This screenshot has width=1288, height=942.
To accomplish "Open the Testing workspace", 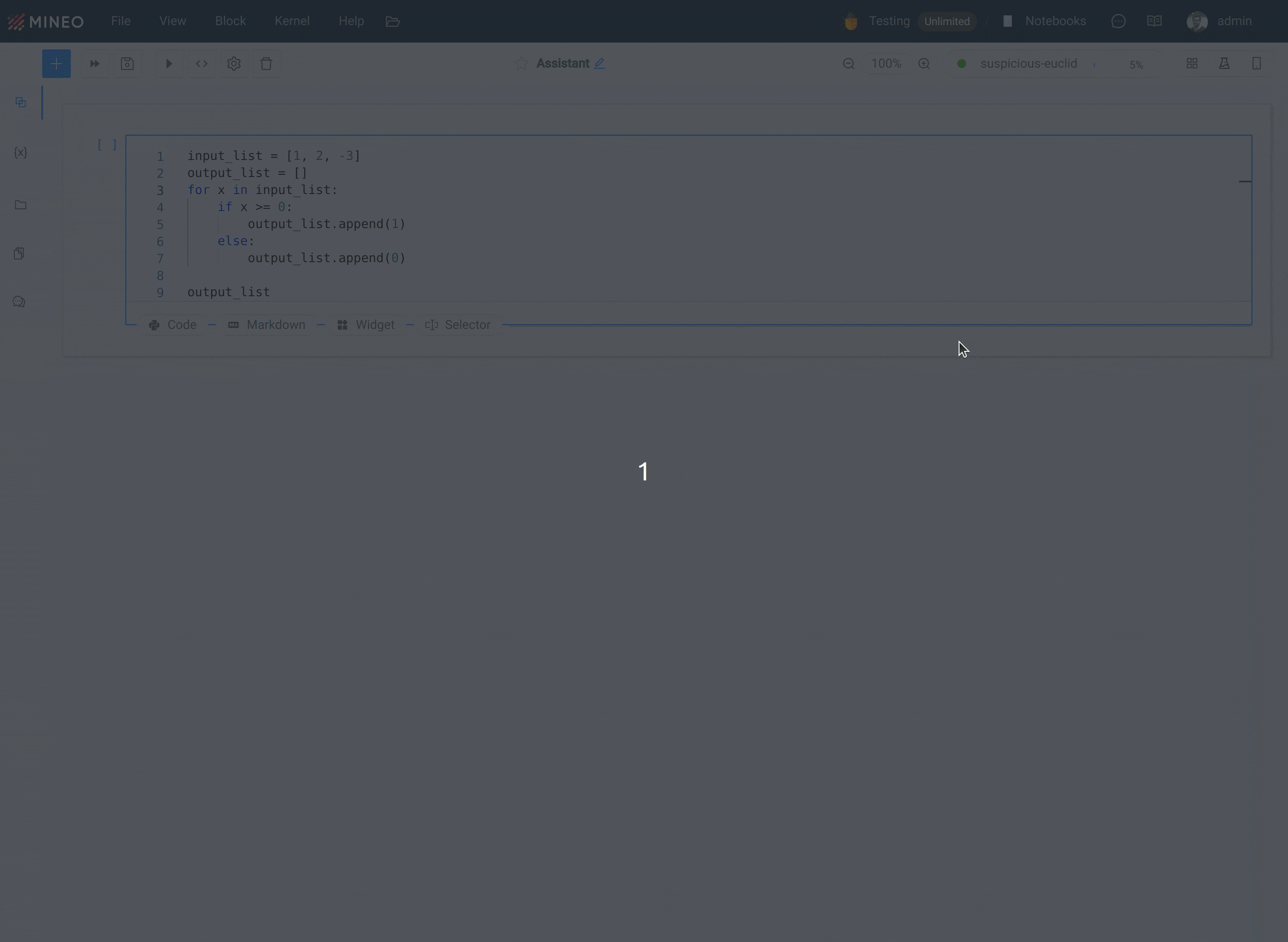I will click(x=889, y=21).
